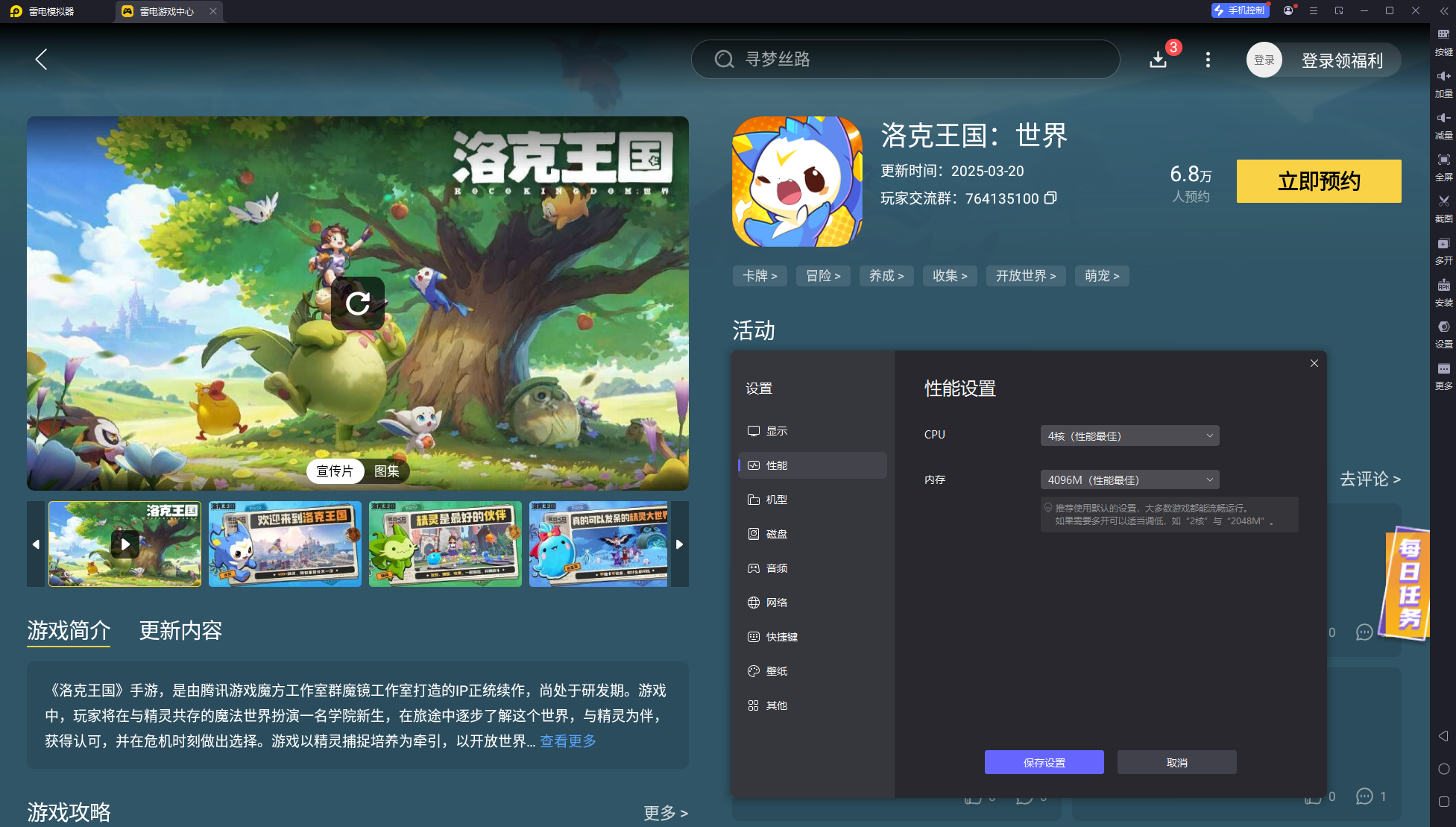1456x827 pixels.
Task: Enter fullscreen with 全屏 sidebar icon
Action: [1443, 168]
